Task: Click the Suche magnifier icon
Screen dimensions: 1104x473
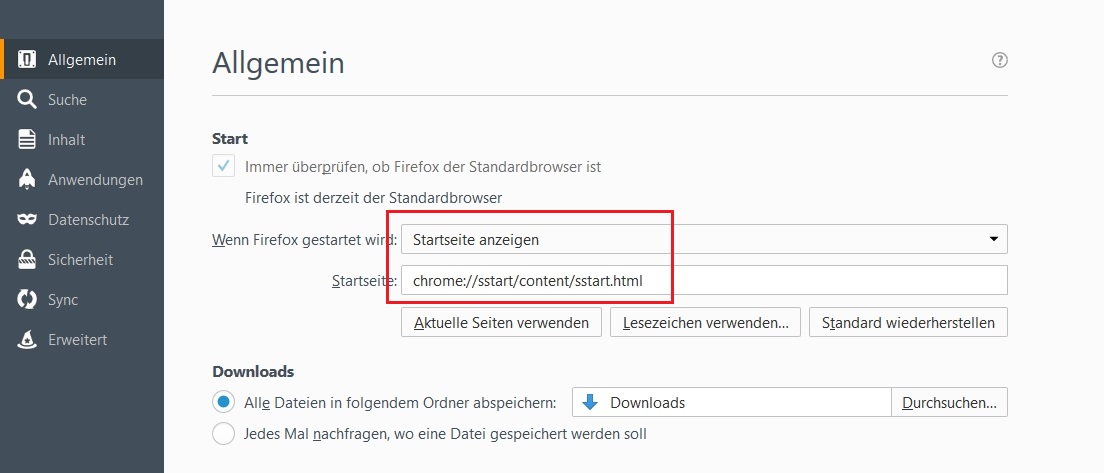Action: [x=28, y=100]
